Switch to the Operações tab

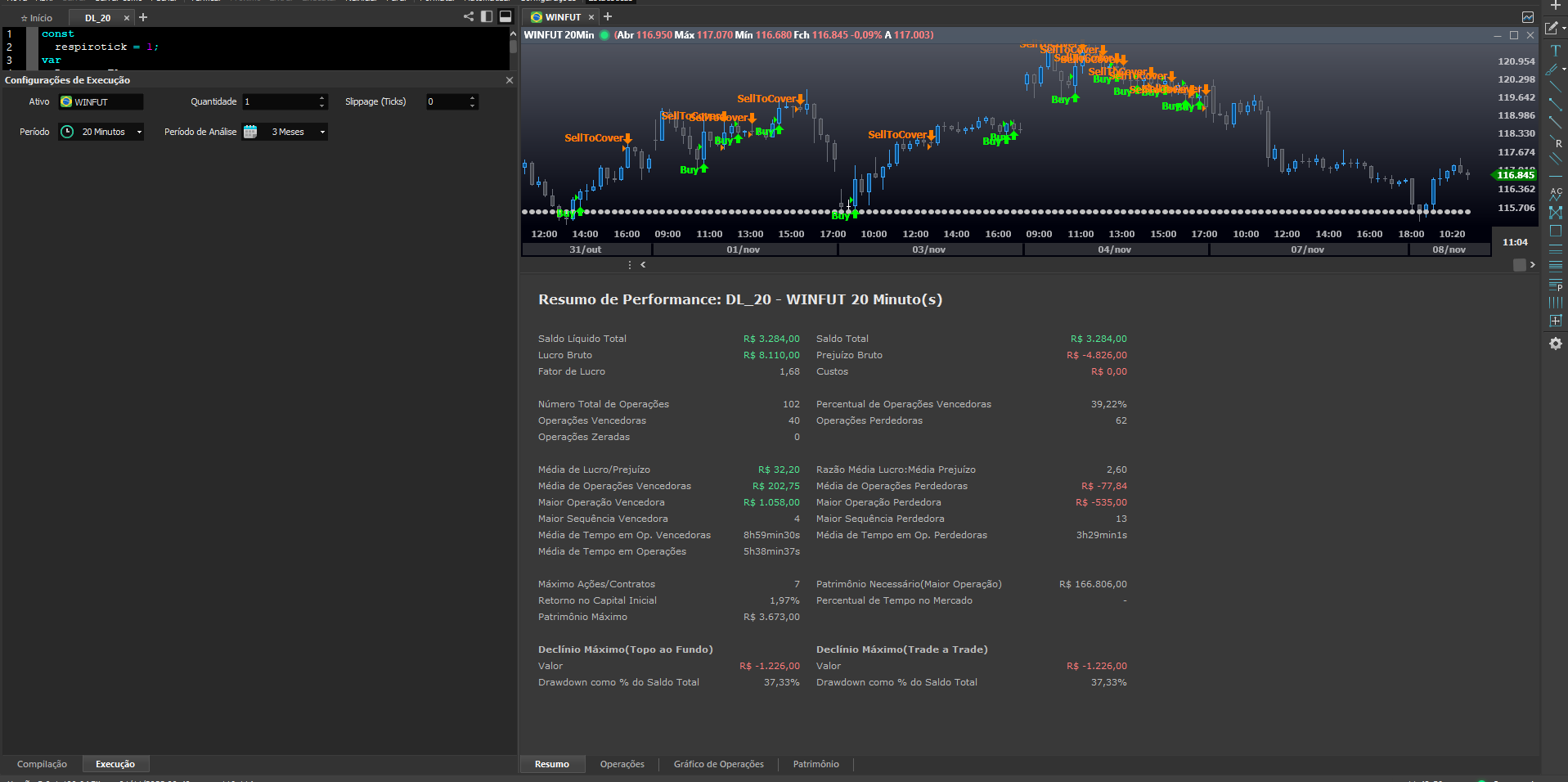coord(622,764)
